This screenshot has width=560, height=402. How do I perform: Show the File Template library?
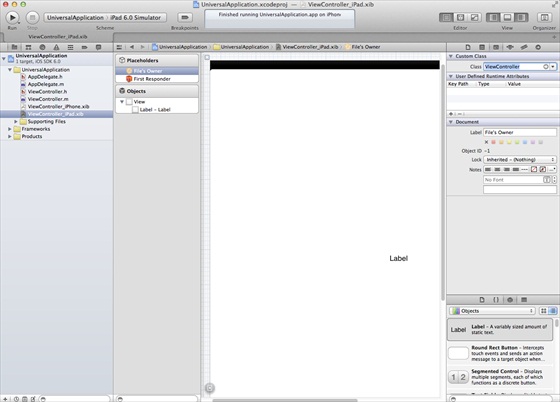482,300
